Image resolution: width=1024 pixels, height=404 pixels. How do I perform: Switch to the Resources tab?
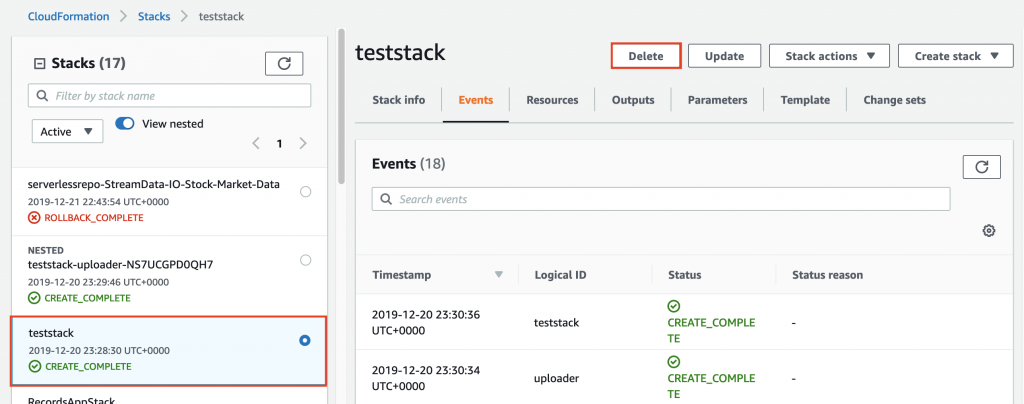pos(552,101)
